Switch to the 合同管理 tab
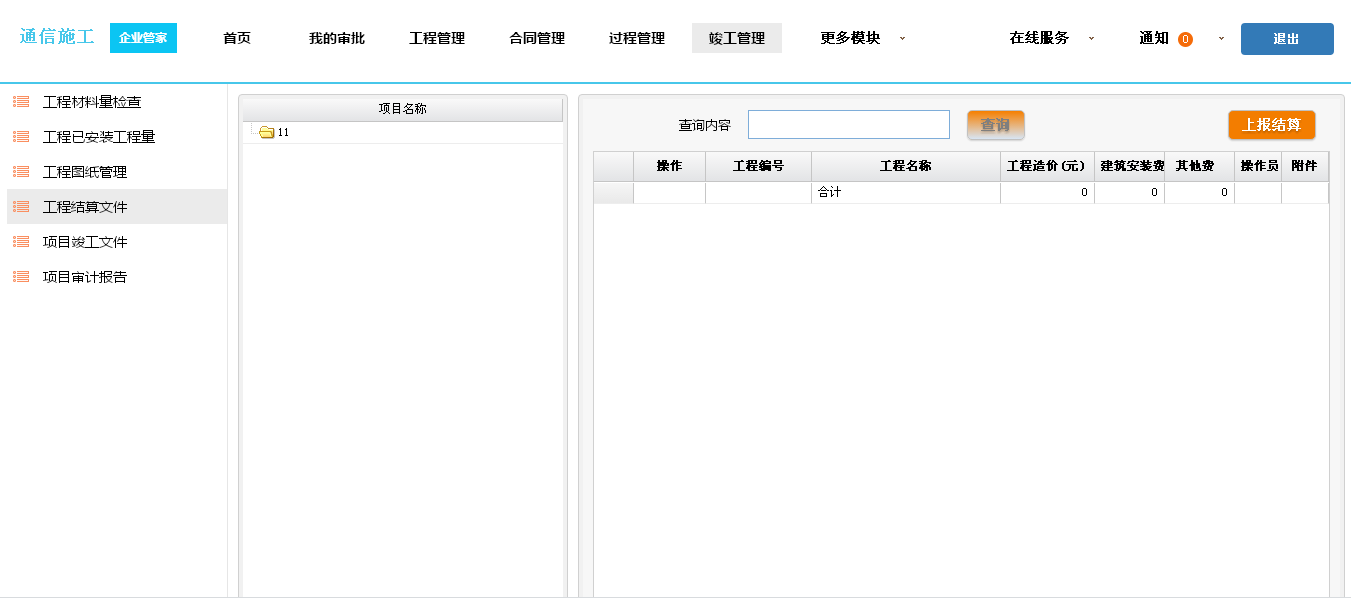The width and height of the screenshot is (1351, 598). tap(537, 38)
